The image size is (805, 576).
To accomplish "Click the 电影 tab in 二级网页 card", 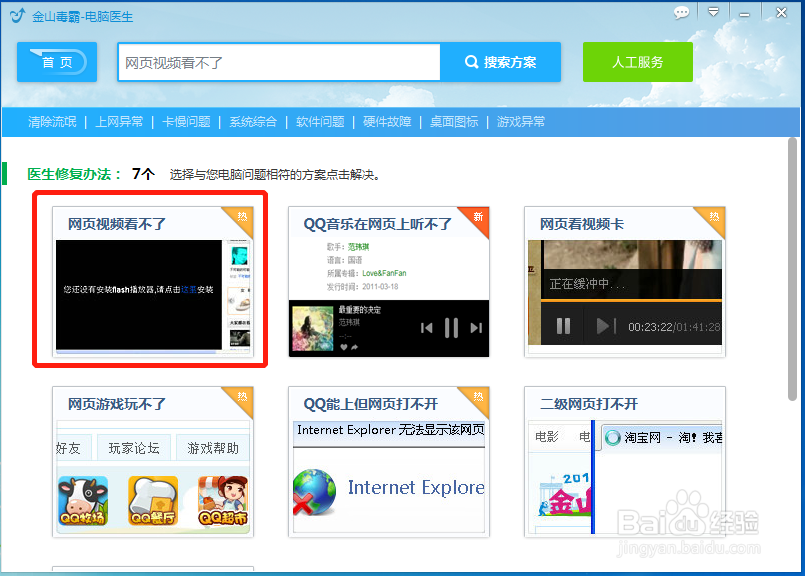I will click(x=546, y=437).
